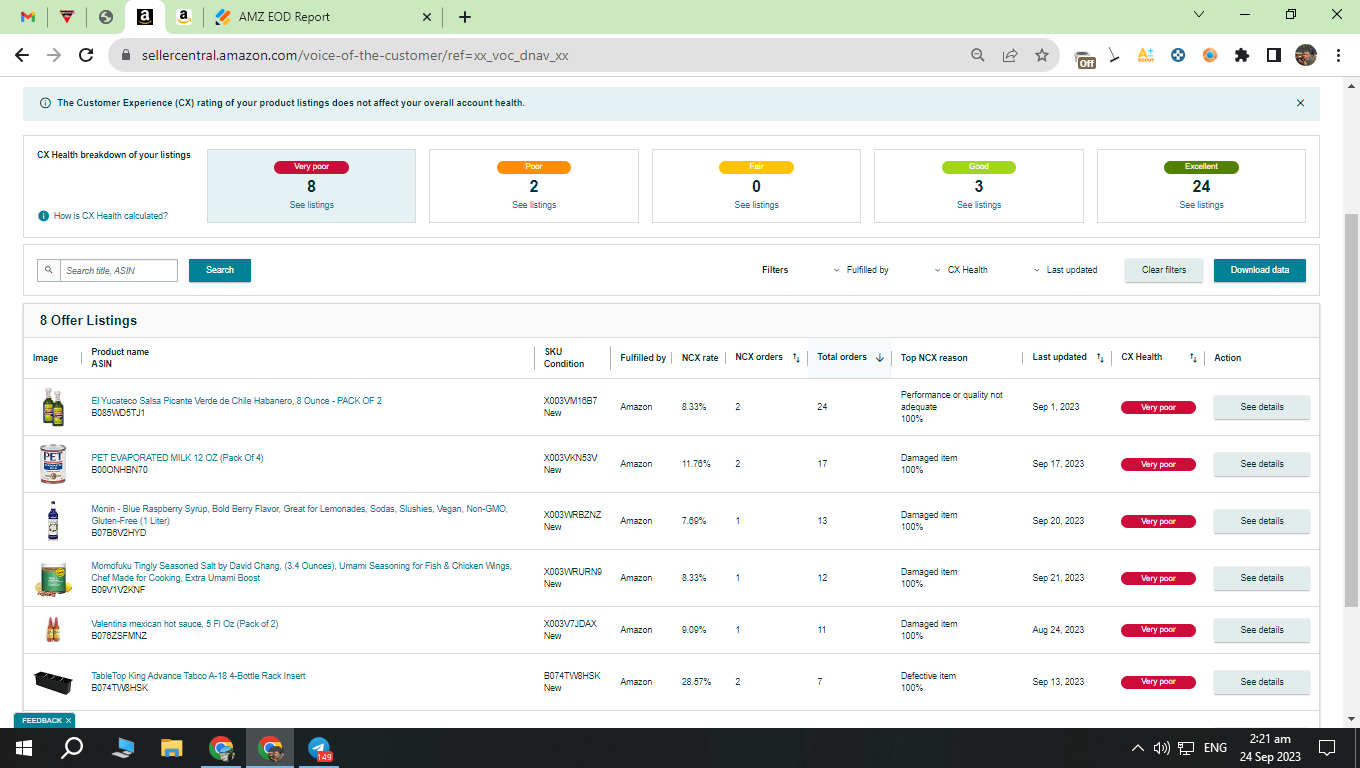The width and height of the screenshot is (1360, 768).
Task: Click the Search title, ASIN field
Action: 118,270
